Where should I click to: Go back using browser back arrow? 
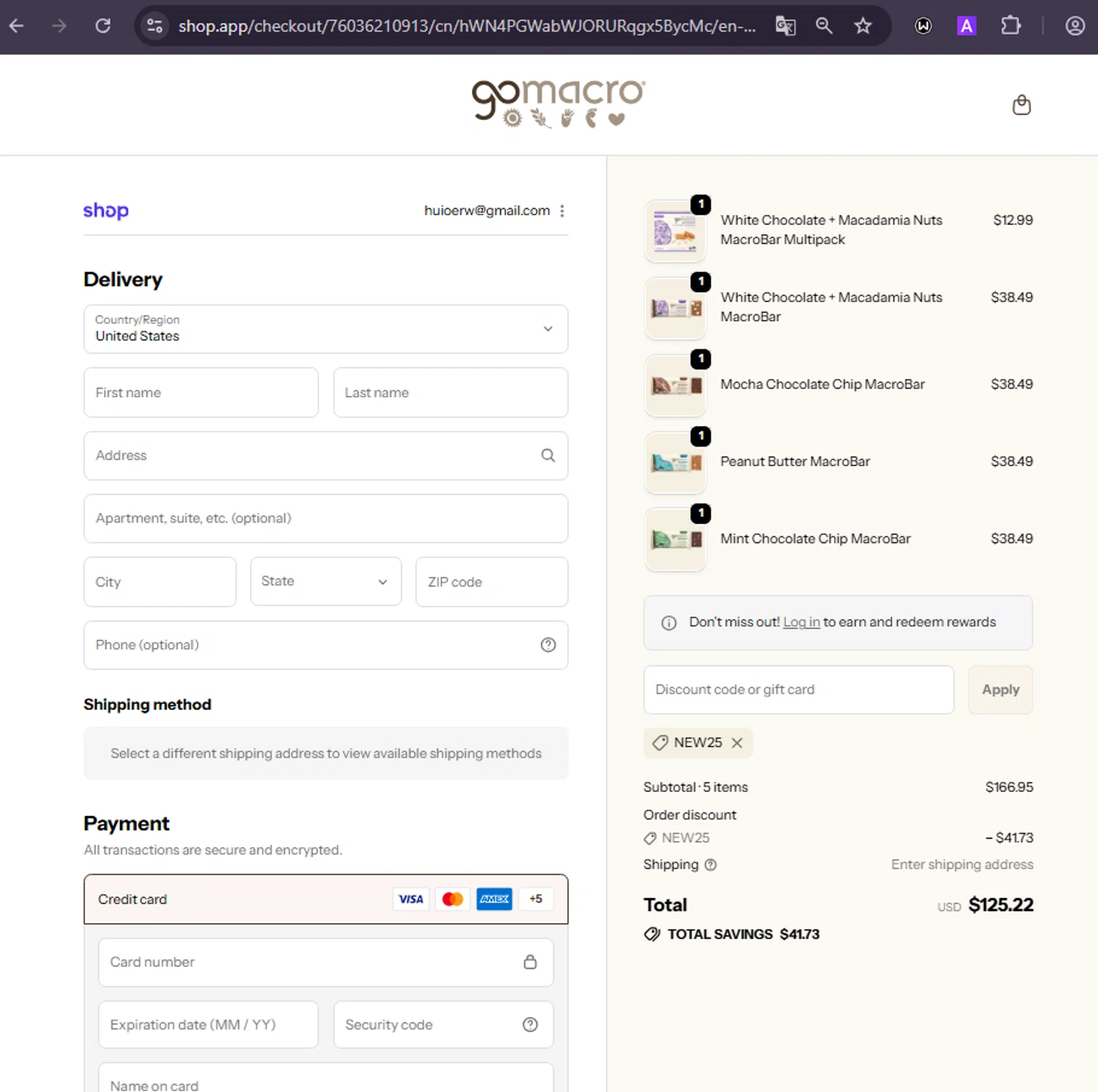coord(16,26)
